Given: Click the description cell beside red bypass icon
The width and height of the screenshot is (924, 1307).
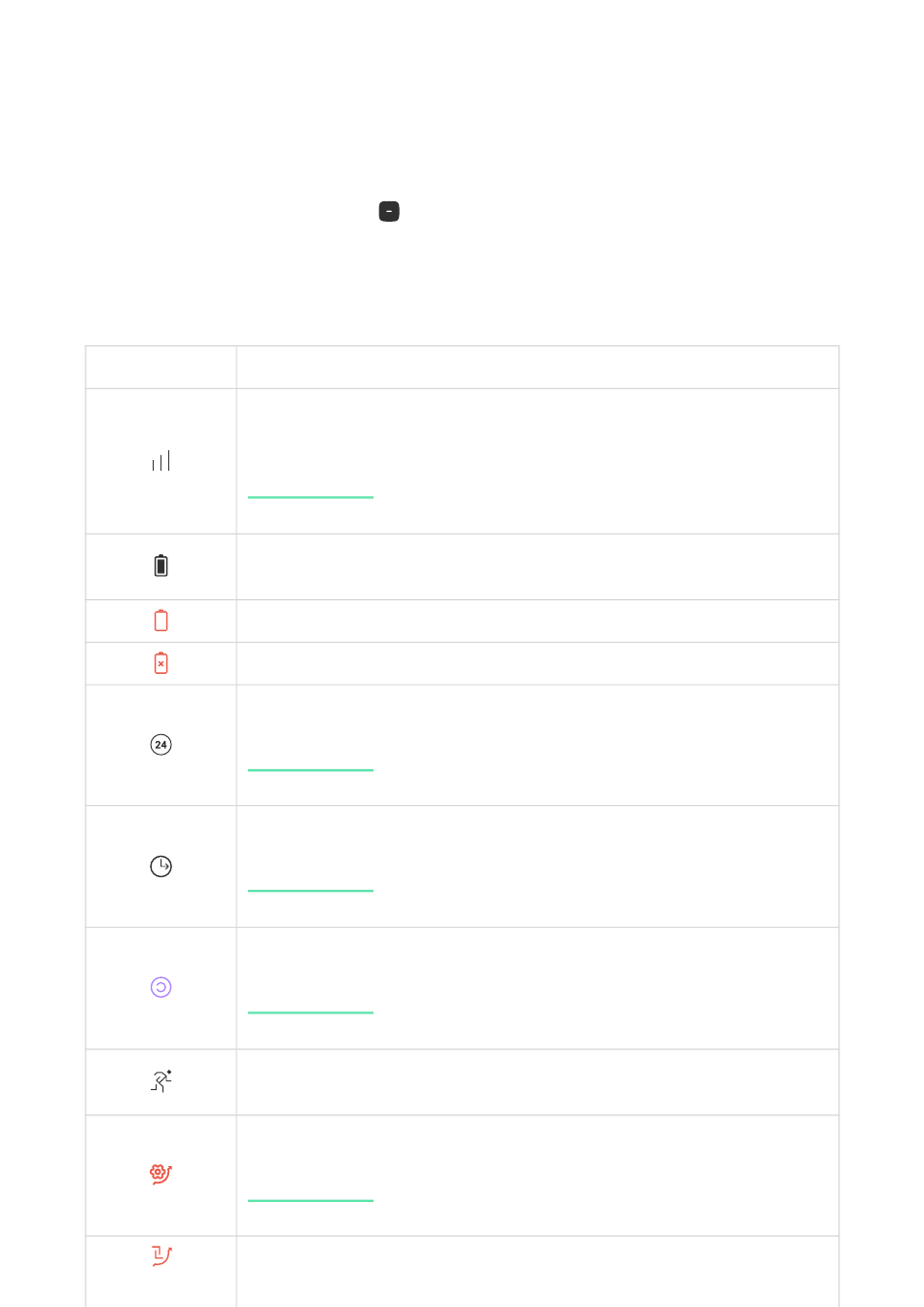Looking at the screenshot, I should (537, 1272).
